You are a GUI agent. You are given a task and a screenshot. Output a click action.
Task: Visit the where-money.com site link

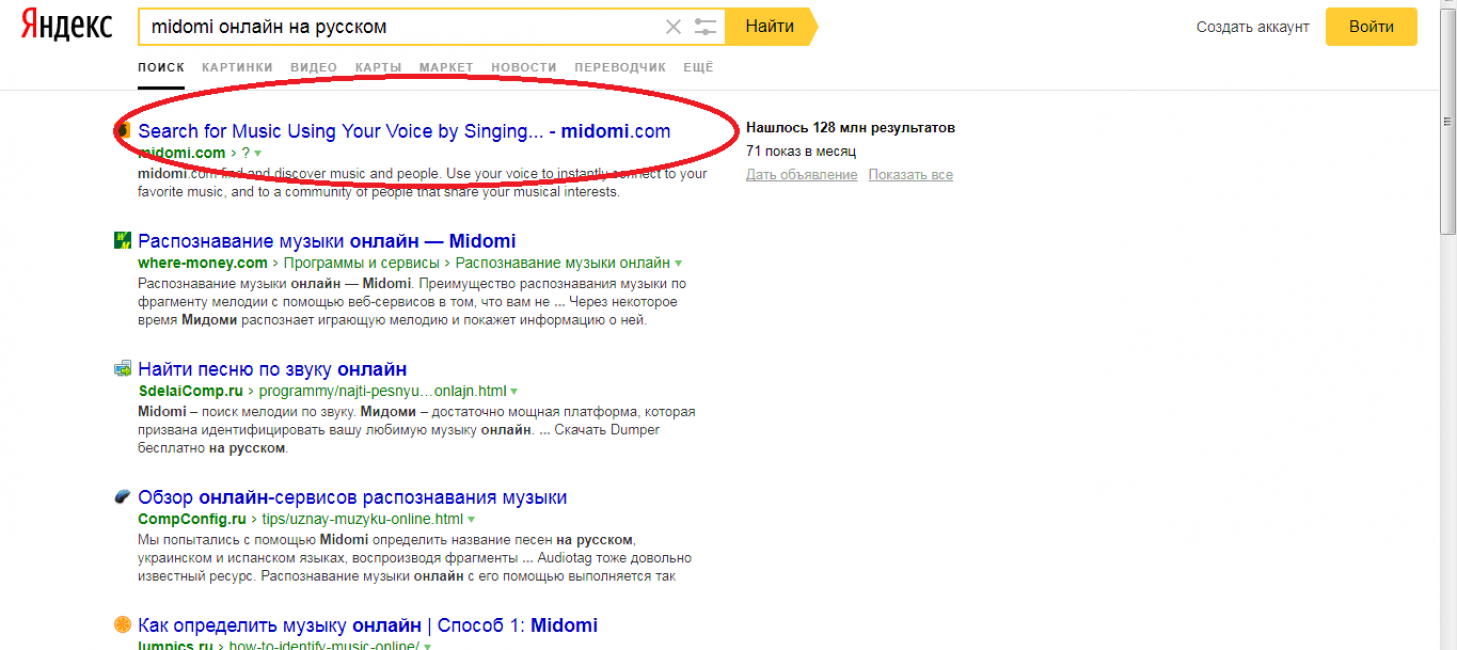203,263
